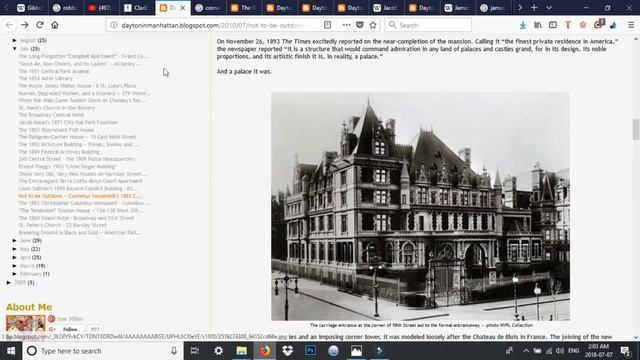This screenshot has width=640, height=360.
Task: Open the Windows Start menu
Action: point(11,351)
